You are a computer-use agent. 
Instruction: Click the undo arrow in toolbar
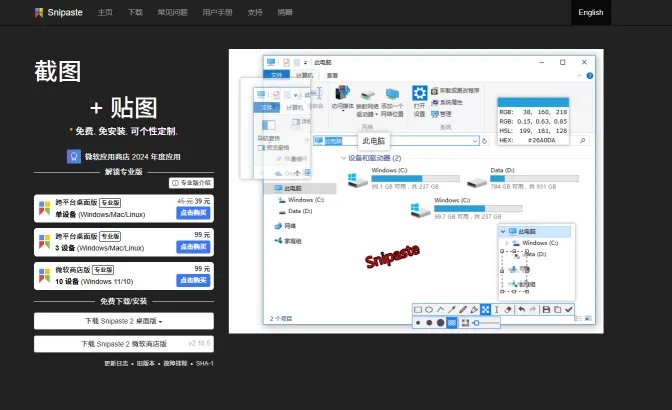coord(522,310)
